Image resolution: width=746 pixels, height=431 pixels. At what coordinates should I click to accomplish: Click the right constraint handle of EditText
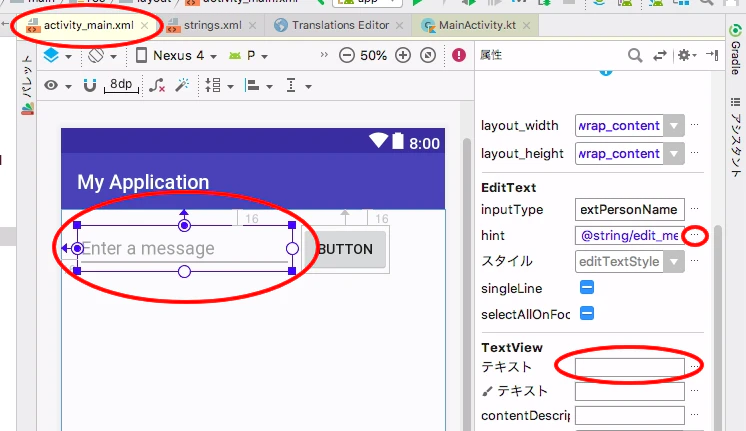coord(292,248)
